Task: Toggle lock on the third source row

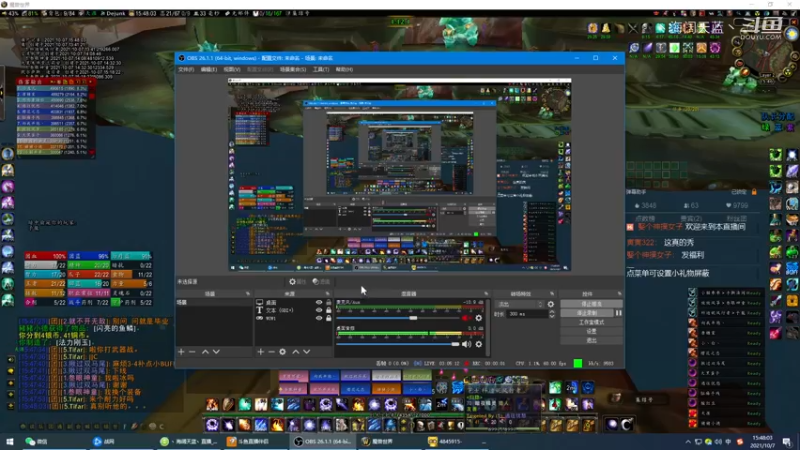Action: tap(329, 318)
